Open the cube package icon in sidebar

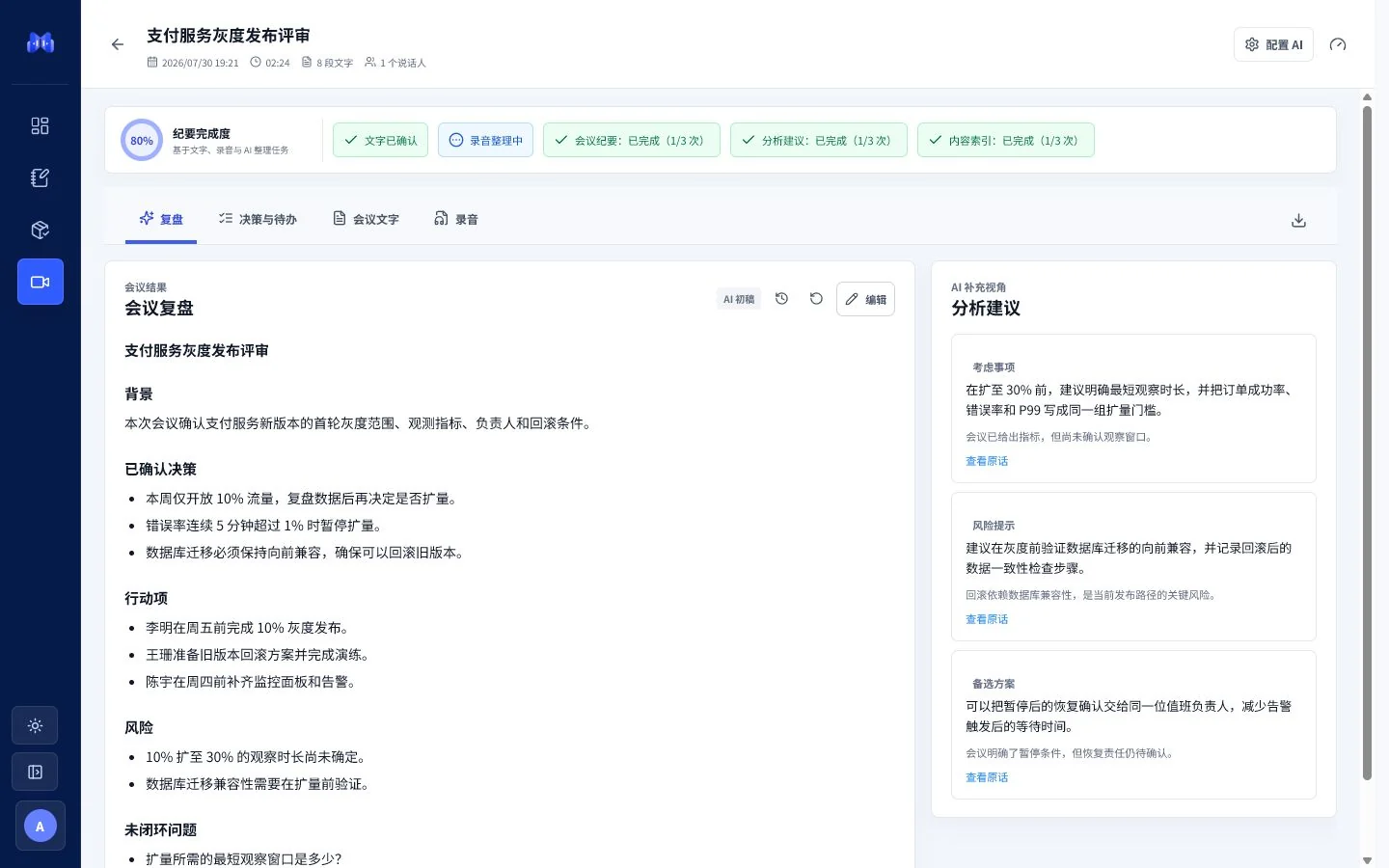tap(40, 231)
